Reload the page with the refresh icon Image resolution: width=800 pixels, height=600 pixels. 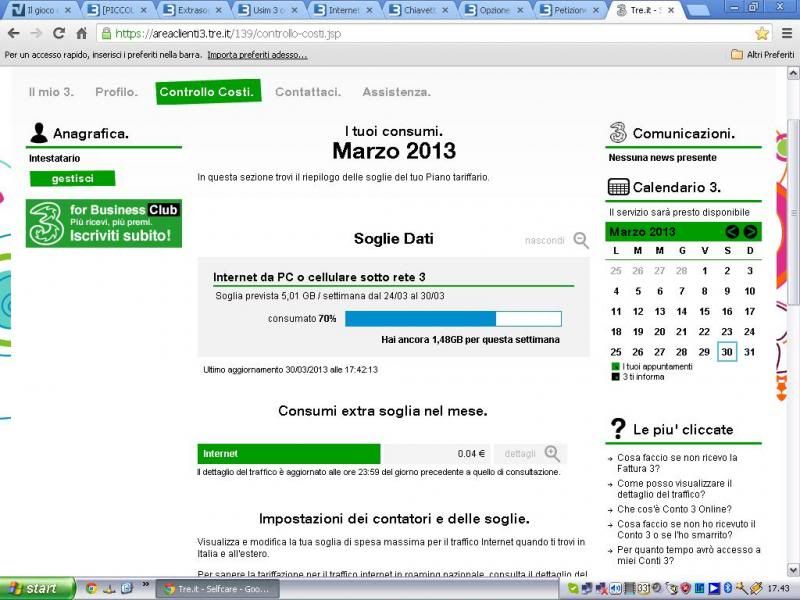pos(59,34)
